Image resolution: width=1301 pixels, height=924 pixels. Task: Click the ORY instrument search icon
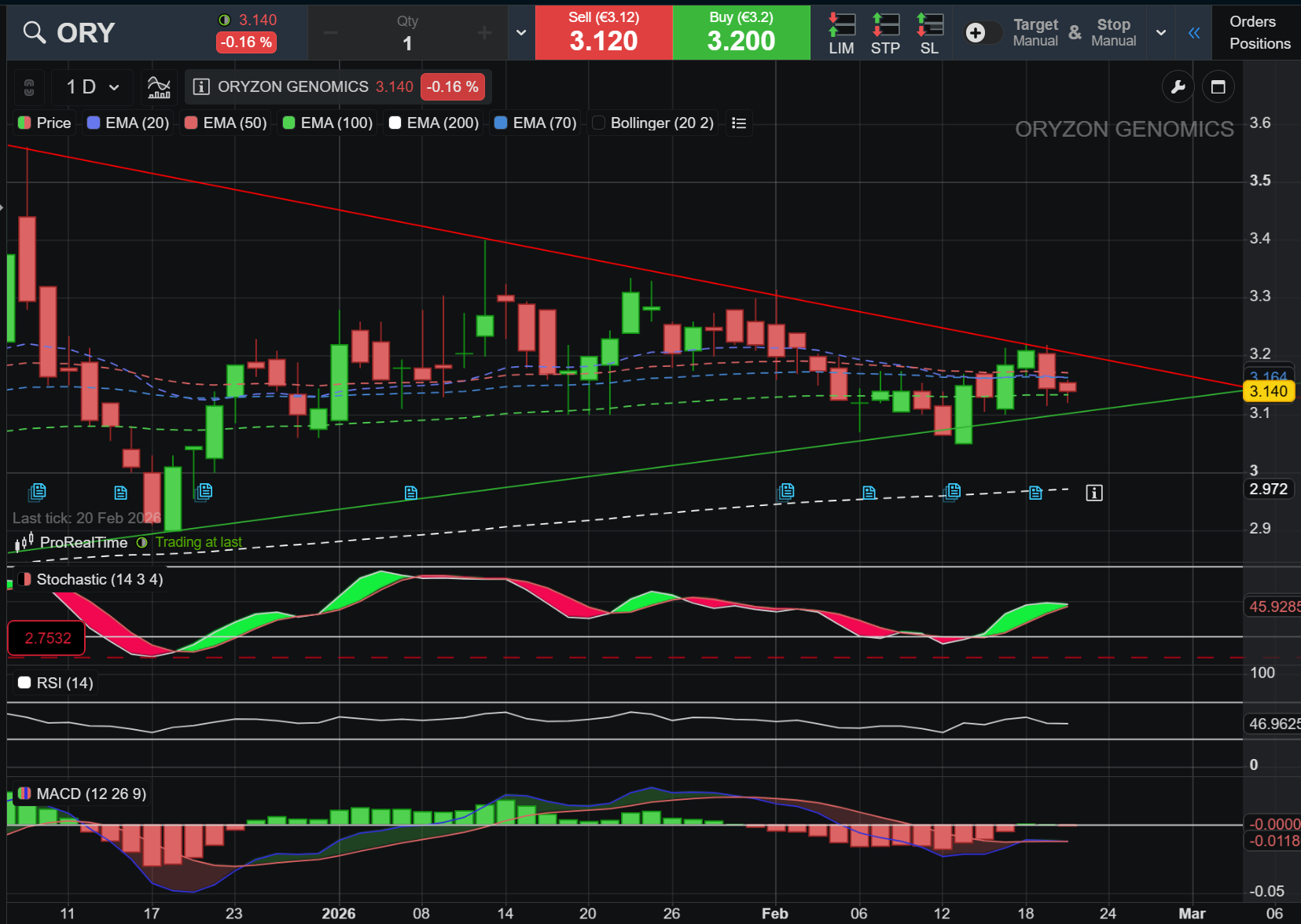point(34,32)
